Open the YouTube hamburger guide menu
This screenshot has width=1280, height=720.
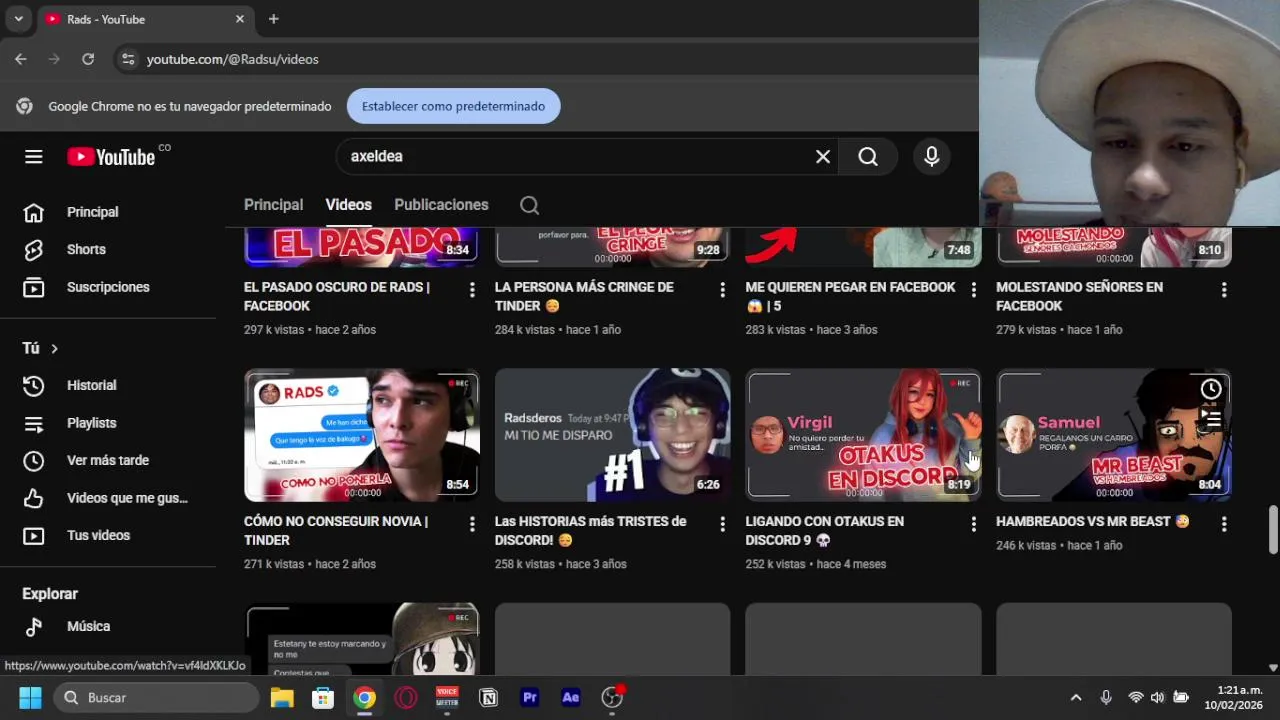point(34,157)
